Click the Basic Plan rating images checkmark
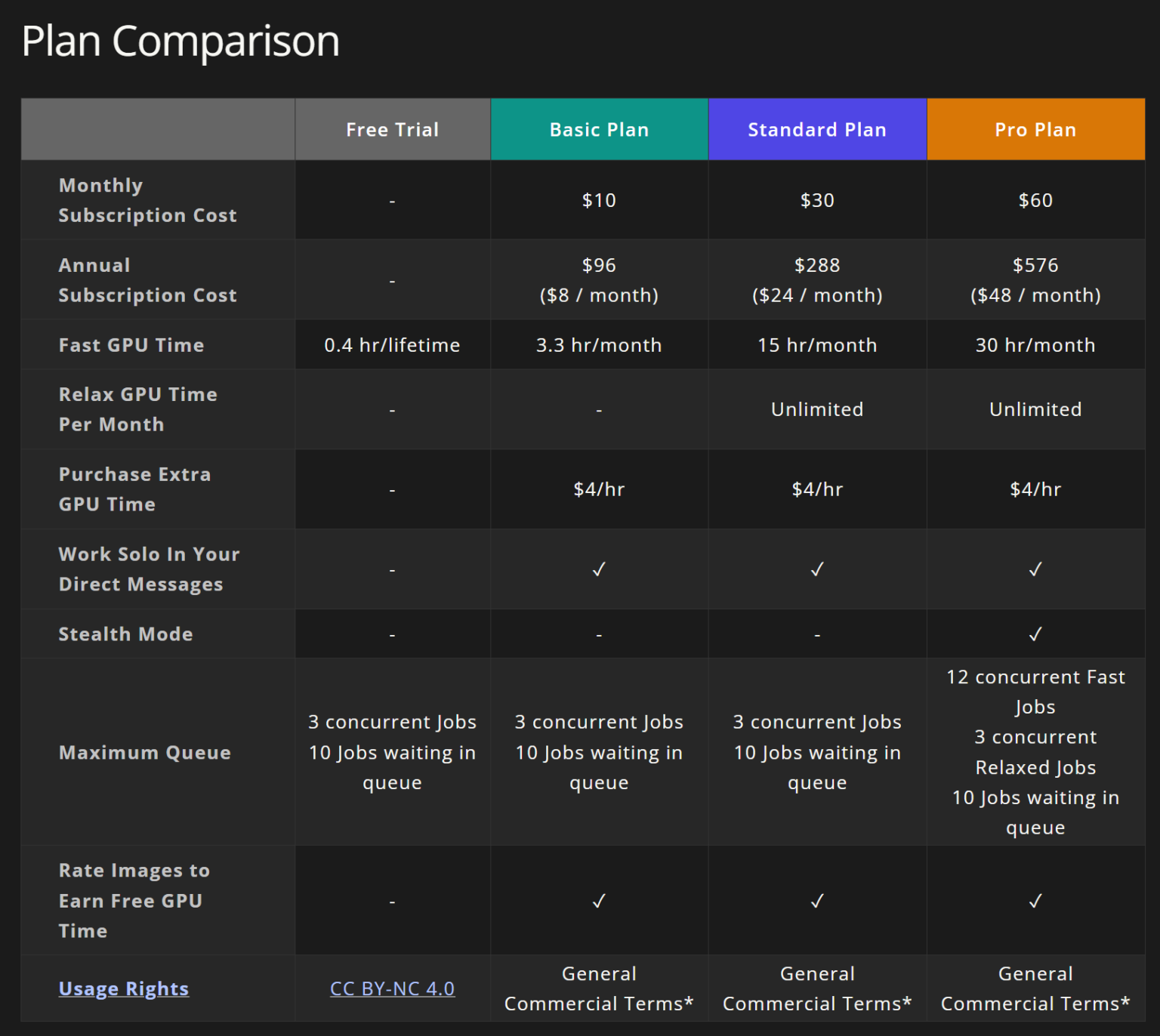 coord(599,901)
